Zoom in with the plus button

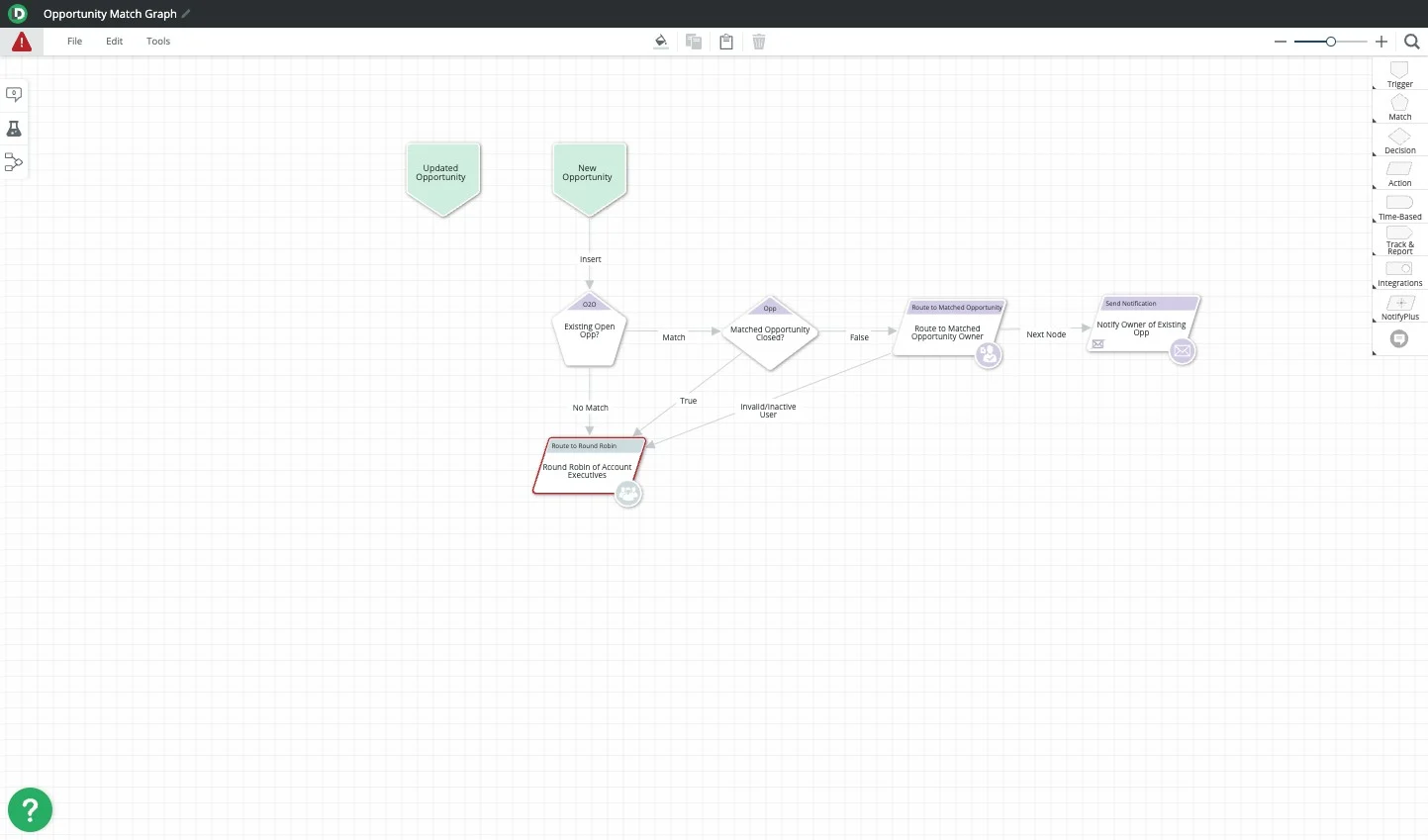[1381, 42]
